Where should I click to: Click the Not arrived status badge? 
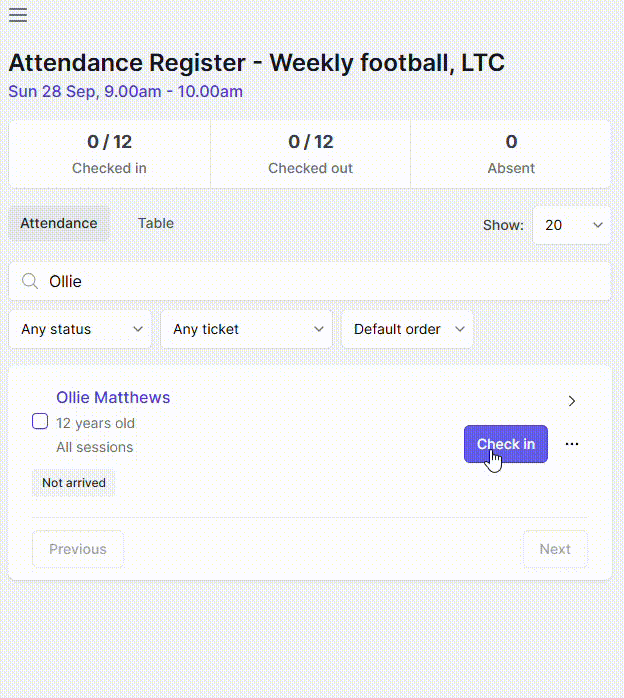click(74, 483)
